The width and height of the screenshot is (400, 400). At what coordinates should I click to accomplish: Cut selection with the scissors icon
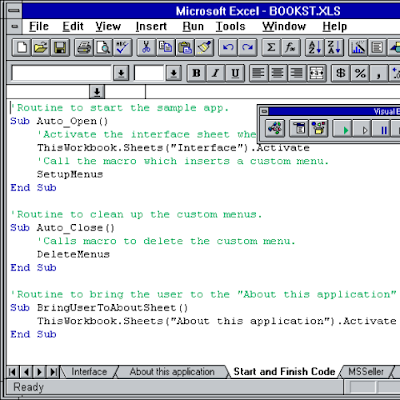(x=146, y=48)
